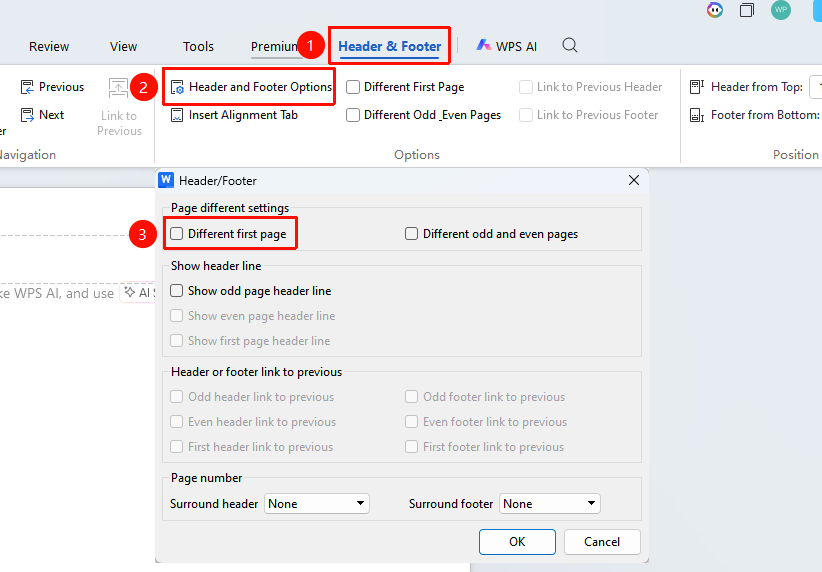Click the magnifier search icon
The height and width of the screenshot is (572, 822).
coord(570,46)
